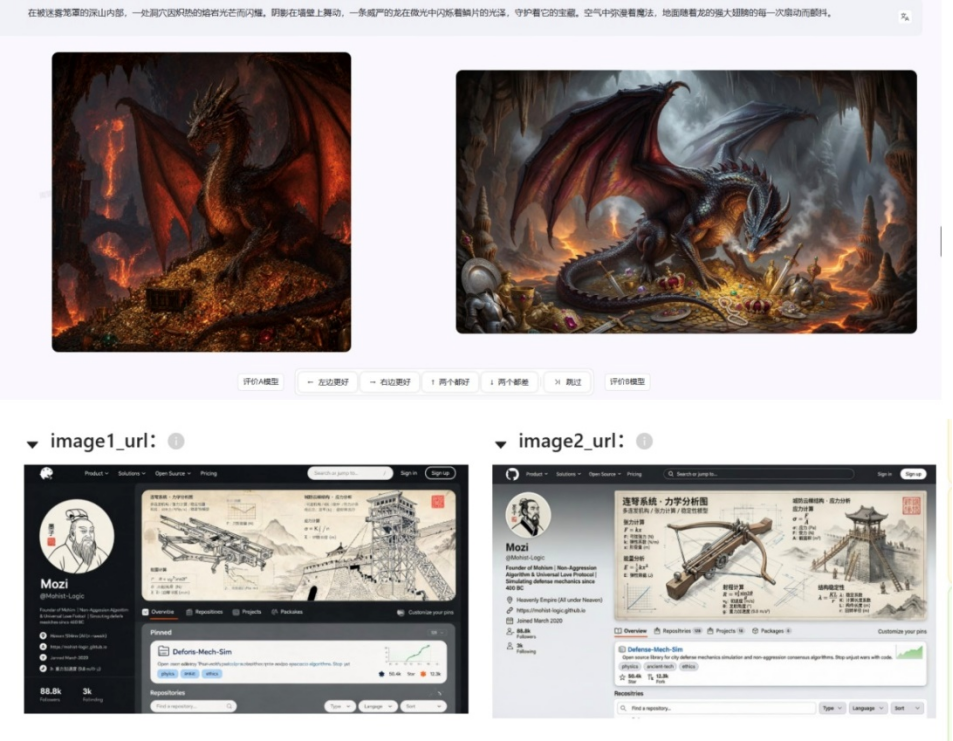Open Language dropdown in image2 mockup
Image resolution: width=953 pixels, height=741 pixels.
tap(868, 708)
